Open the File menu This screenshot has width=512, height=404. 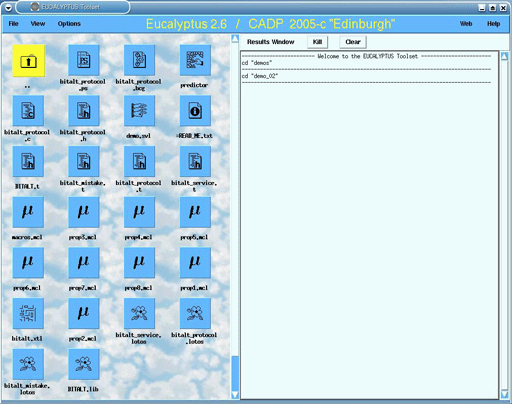13,24
